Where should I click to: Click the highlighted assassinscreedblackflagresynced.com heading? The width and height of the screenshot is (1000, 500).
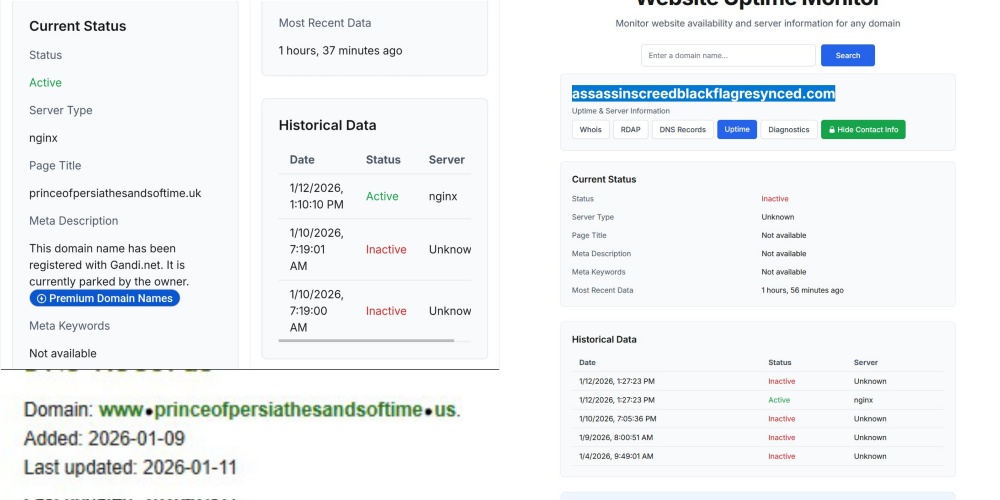pos(703,94)
